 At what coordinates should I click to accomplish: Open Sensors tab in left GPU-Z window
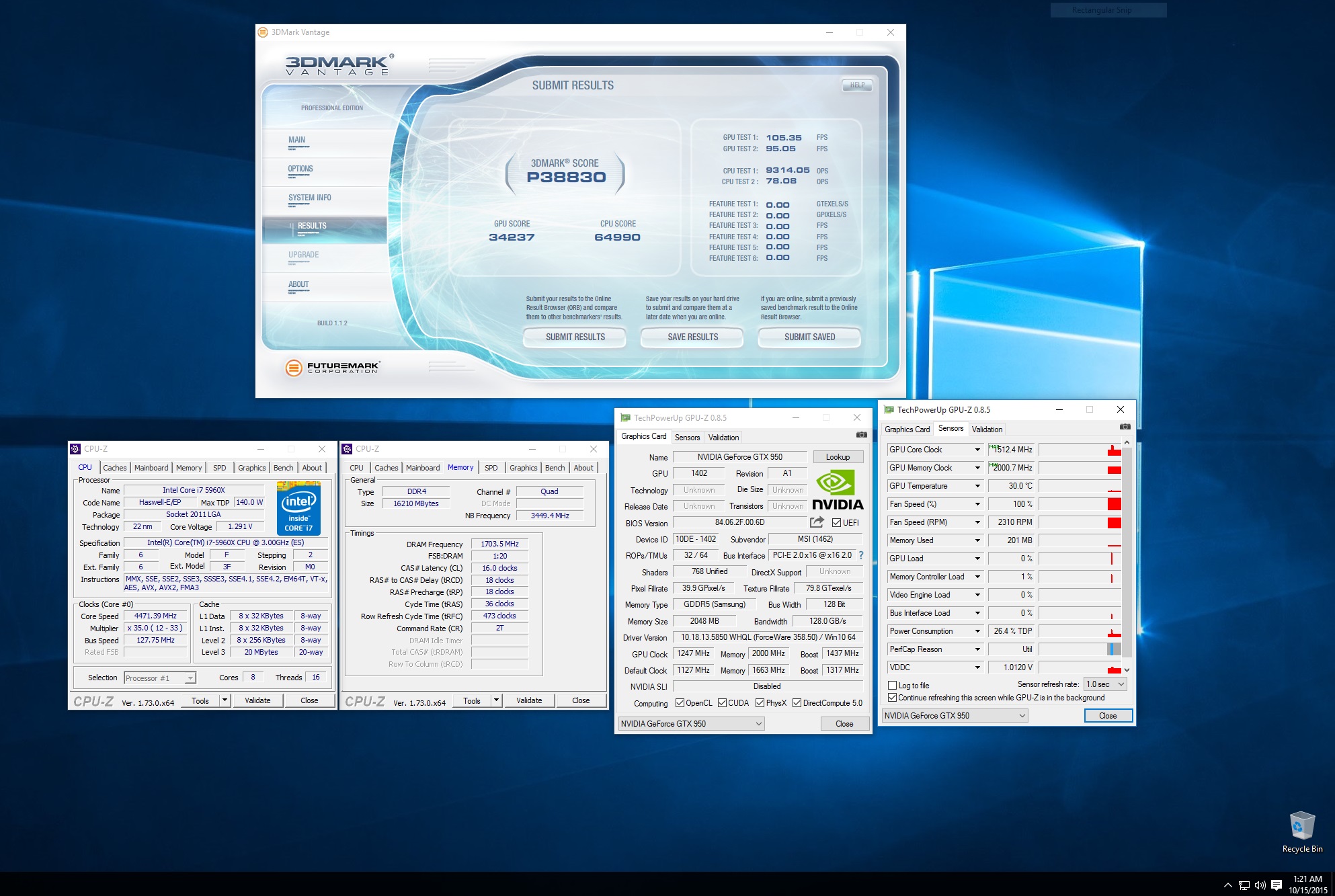[687, 437]
